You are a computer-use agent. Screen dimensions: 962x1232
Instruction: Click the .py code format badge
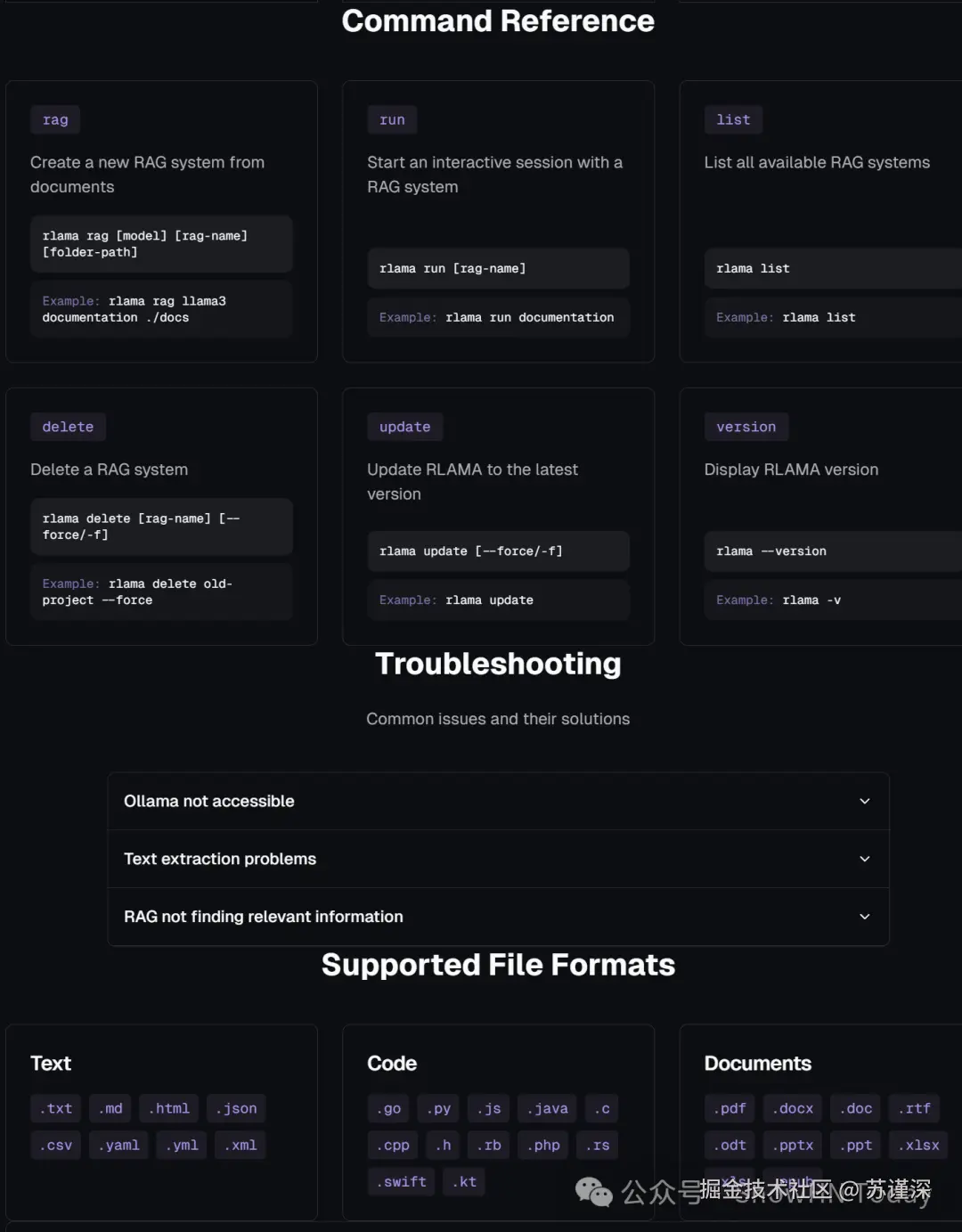[438, 1108]
